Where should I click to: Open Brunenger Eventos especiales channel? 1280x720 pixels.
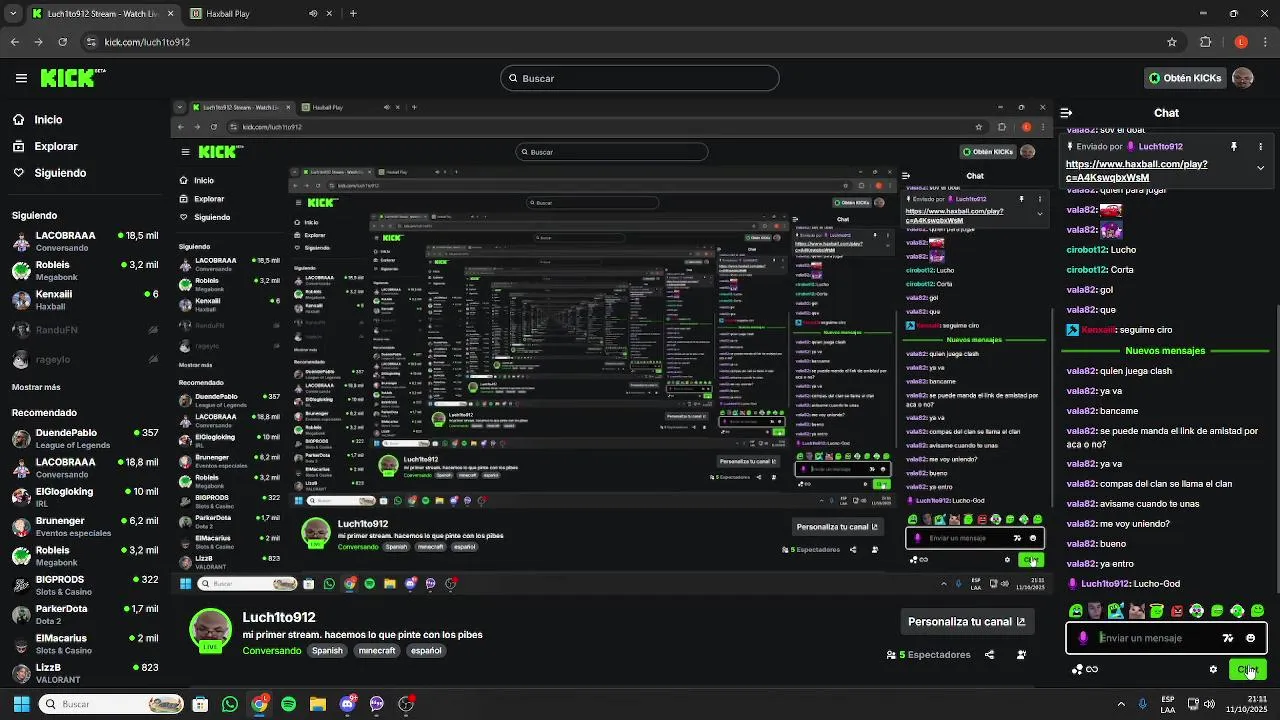click(x=84, y=526)
